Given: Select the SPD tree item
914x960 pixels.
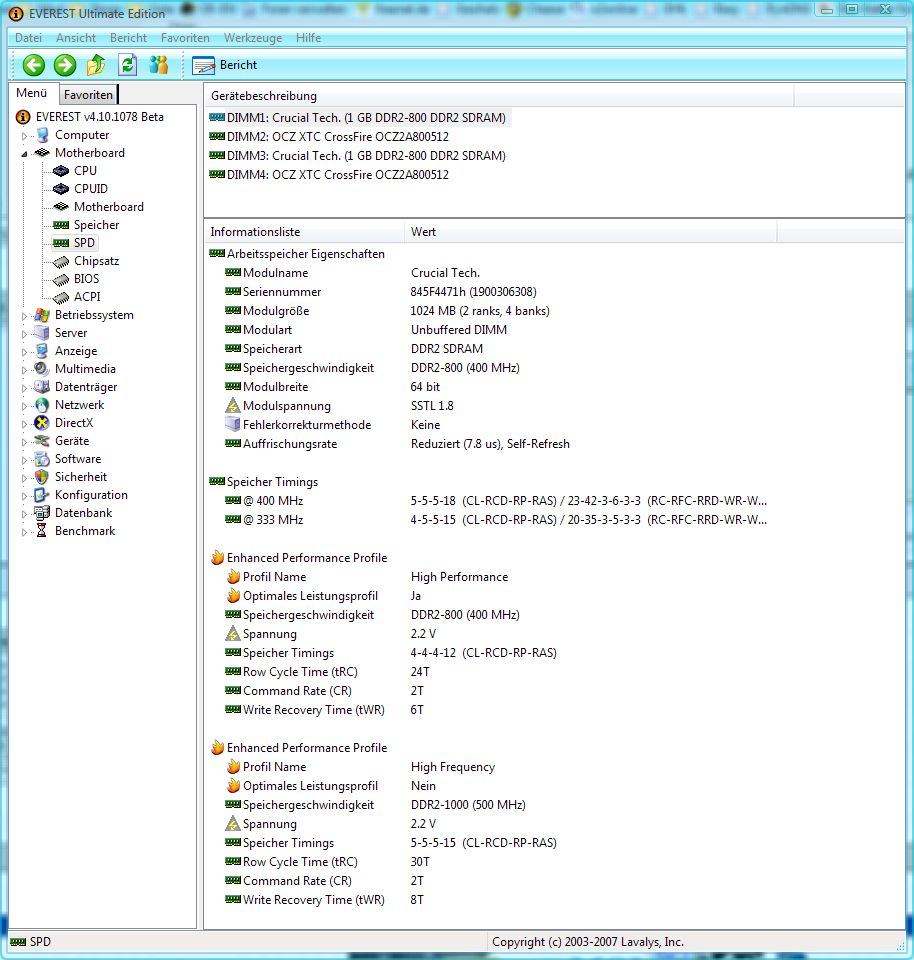Looking at the screenshot, I should (75, 243).
